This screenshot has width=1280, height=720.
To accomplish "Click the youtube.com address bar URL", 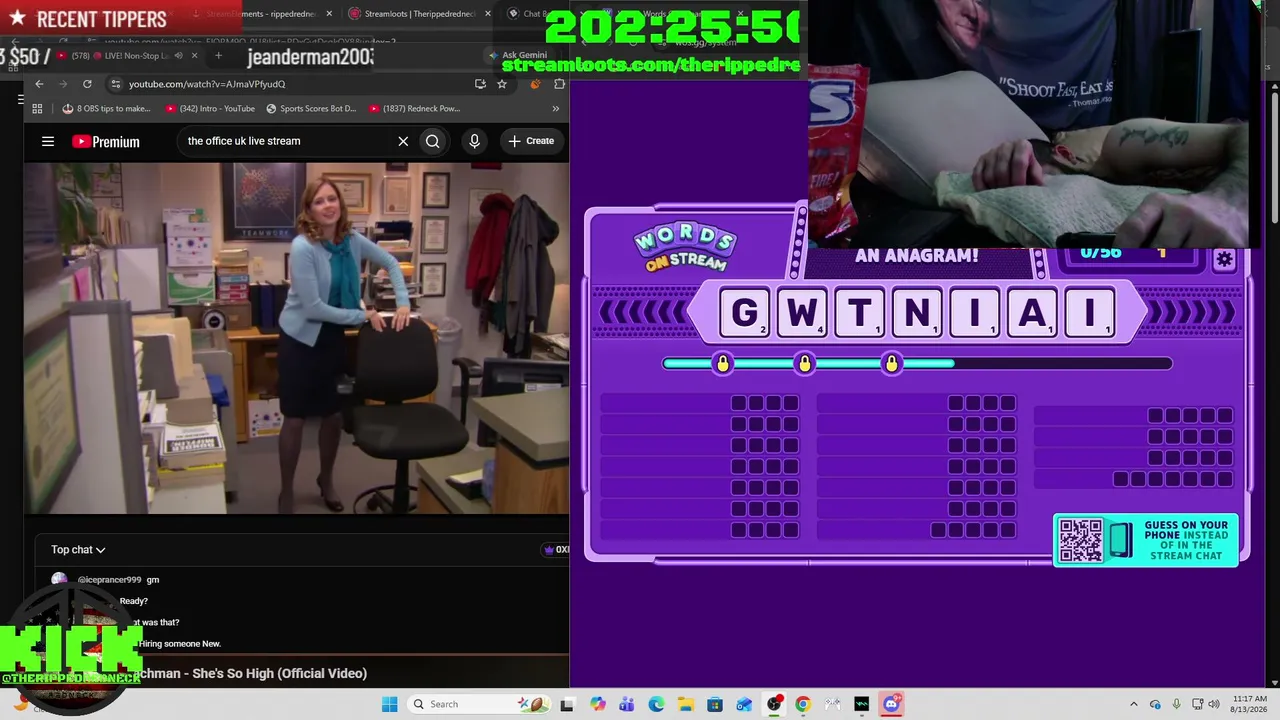I will tap(207, 84).
